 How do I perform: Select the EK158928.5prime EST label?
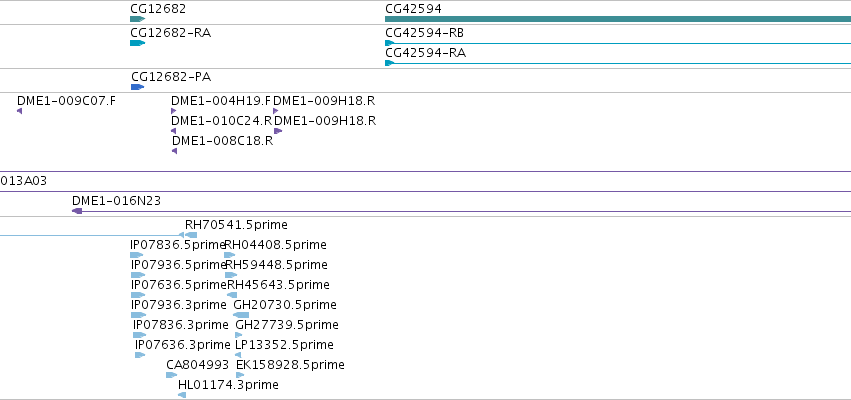click(290, 365)
